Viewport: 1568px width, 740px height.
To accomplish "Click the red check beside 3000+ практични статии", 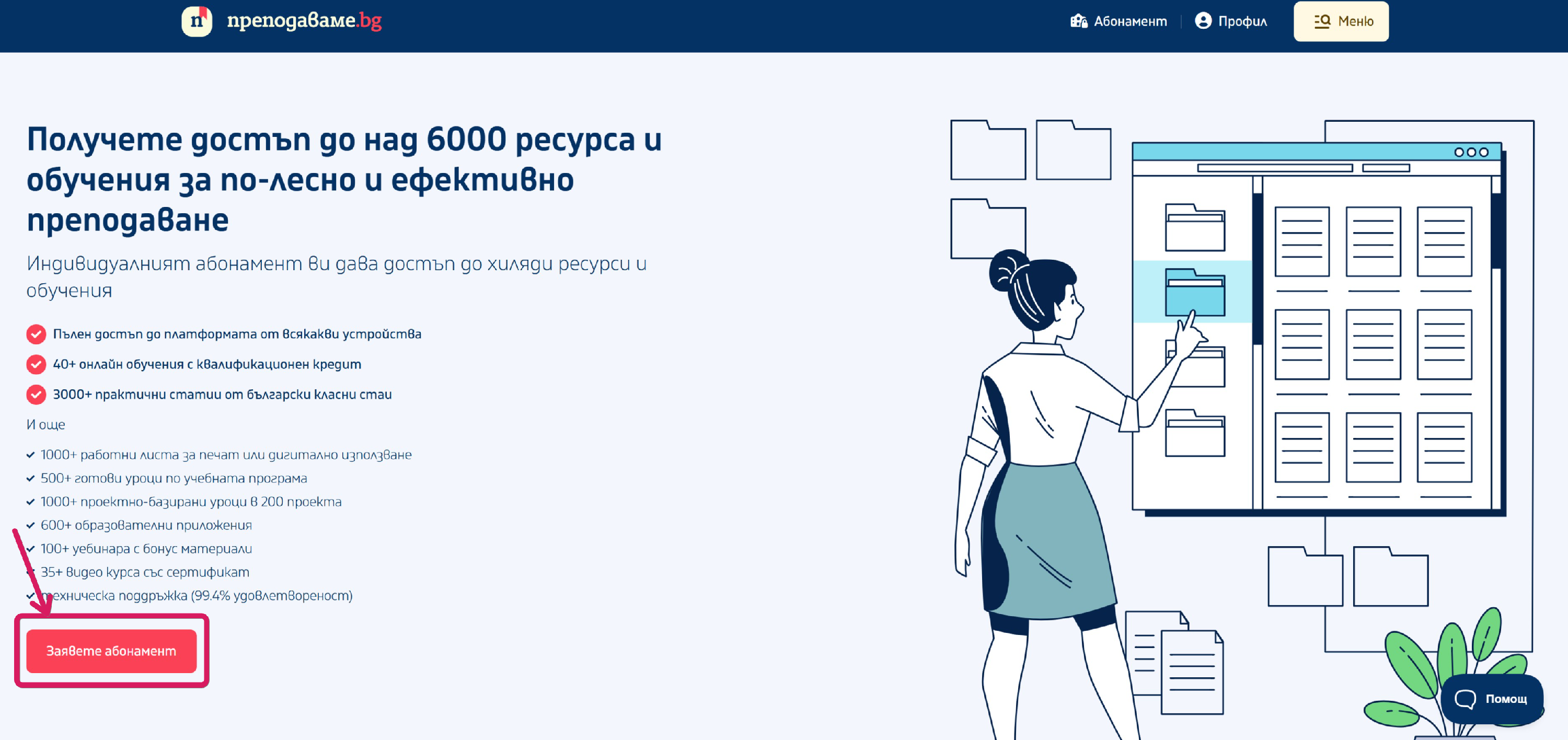I will point(36,395).
